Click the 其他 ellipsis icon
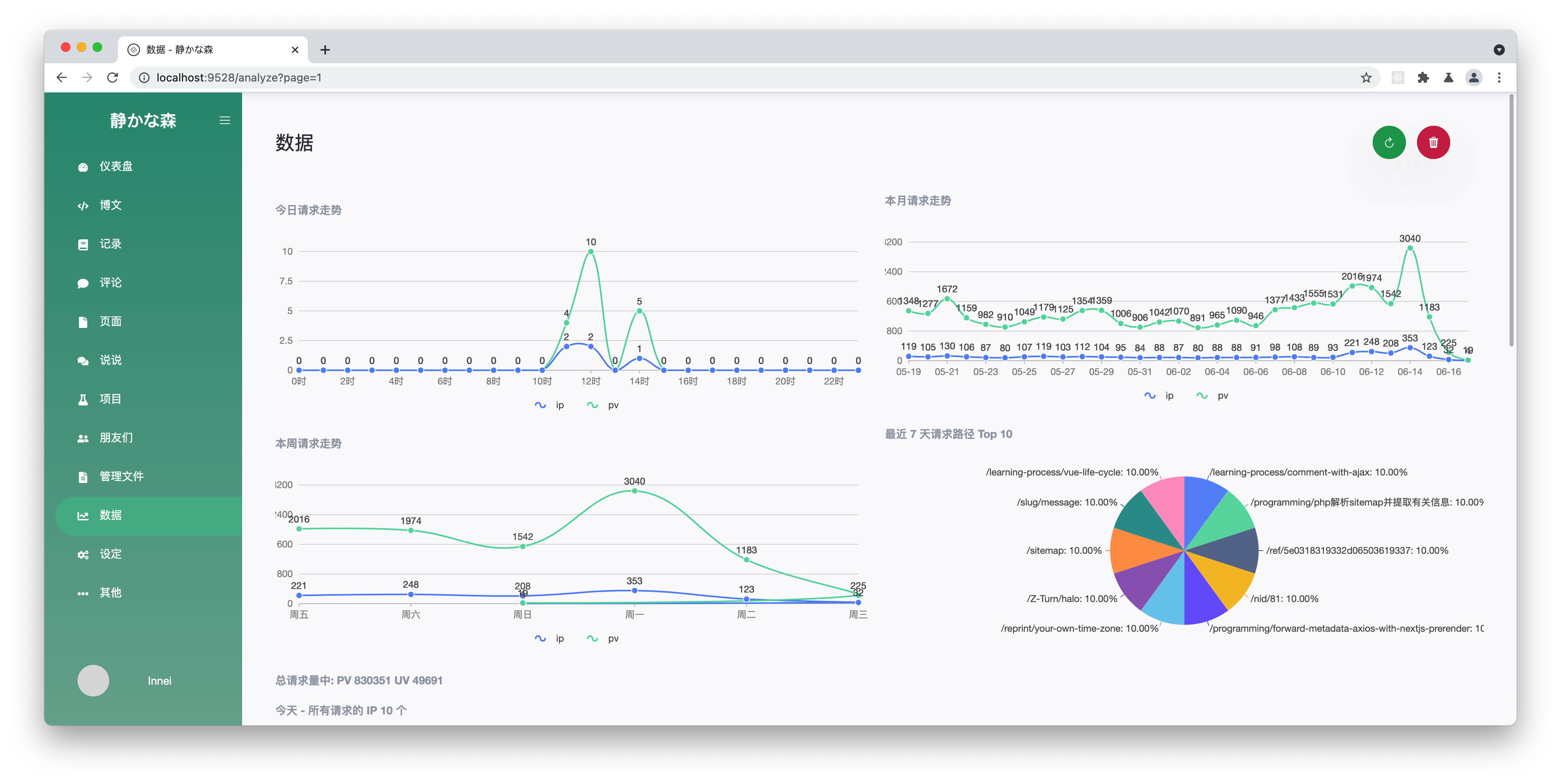The width and height of the screenshot is (1561, 784). tap(83, 593)
